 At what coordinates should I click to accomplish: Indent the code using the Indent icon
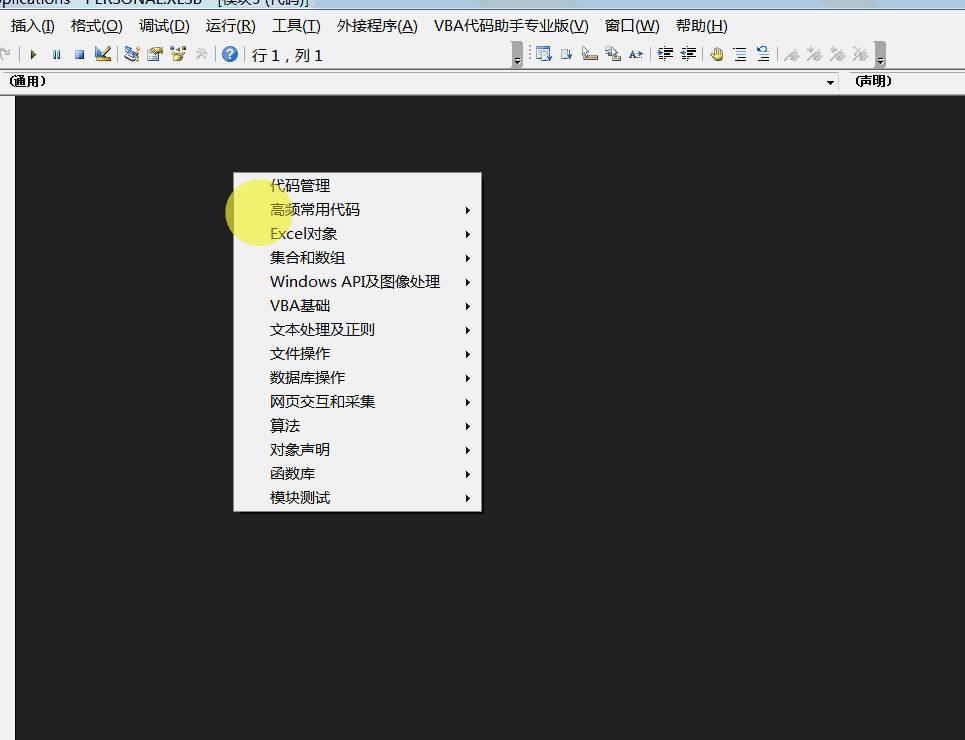[665, 55]
